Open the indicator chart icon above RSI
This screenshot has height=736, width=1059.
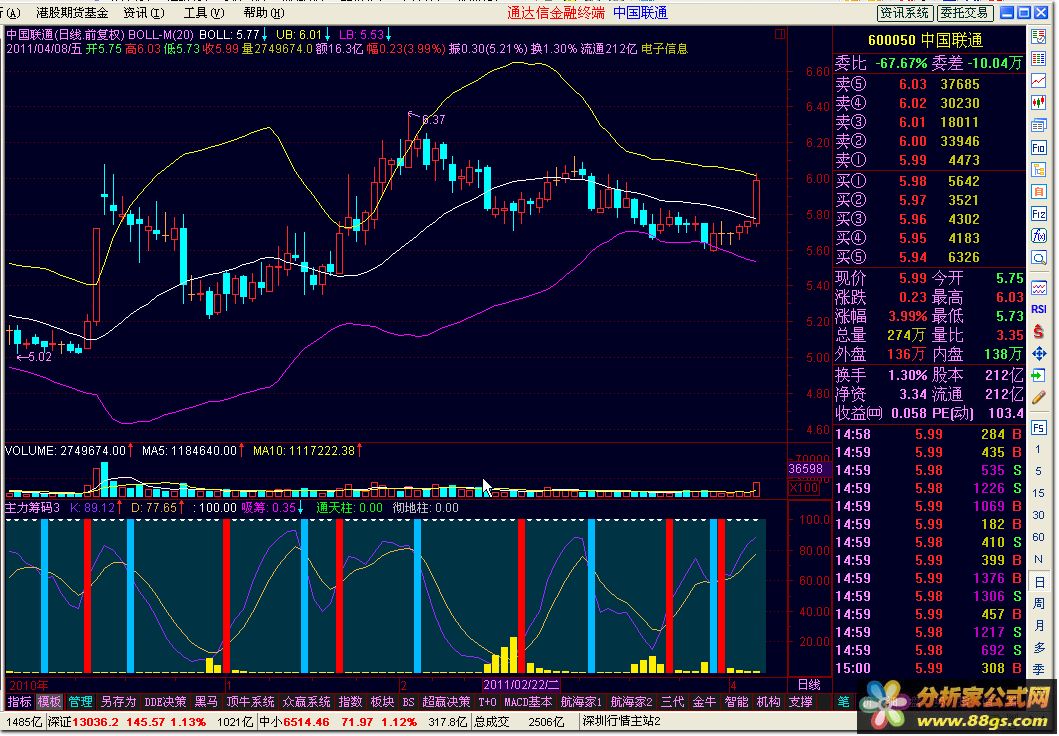coord(1039,288)
